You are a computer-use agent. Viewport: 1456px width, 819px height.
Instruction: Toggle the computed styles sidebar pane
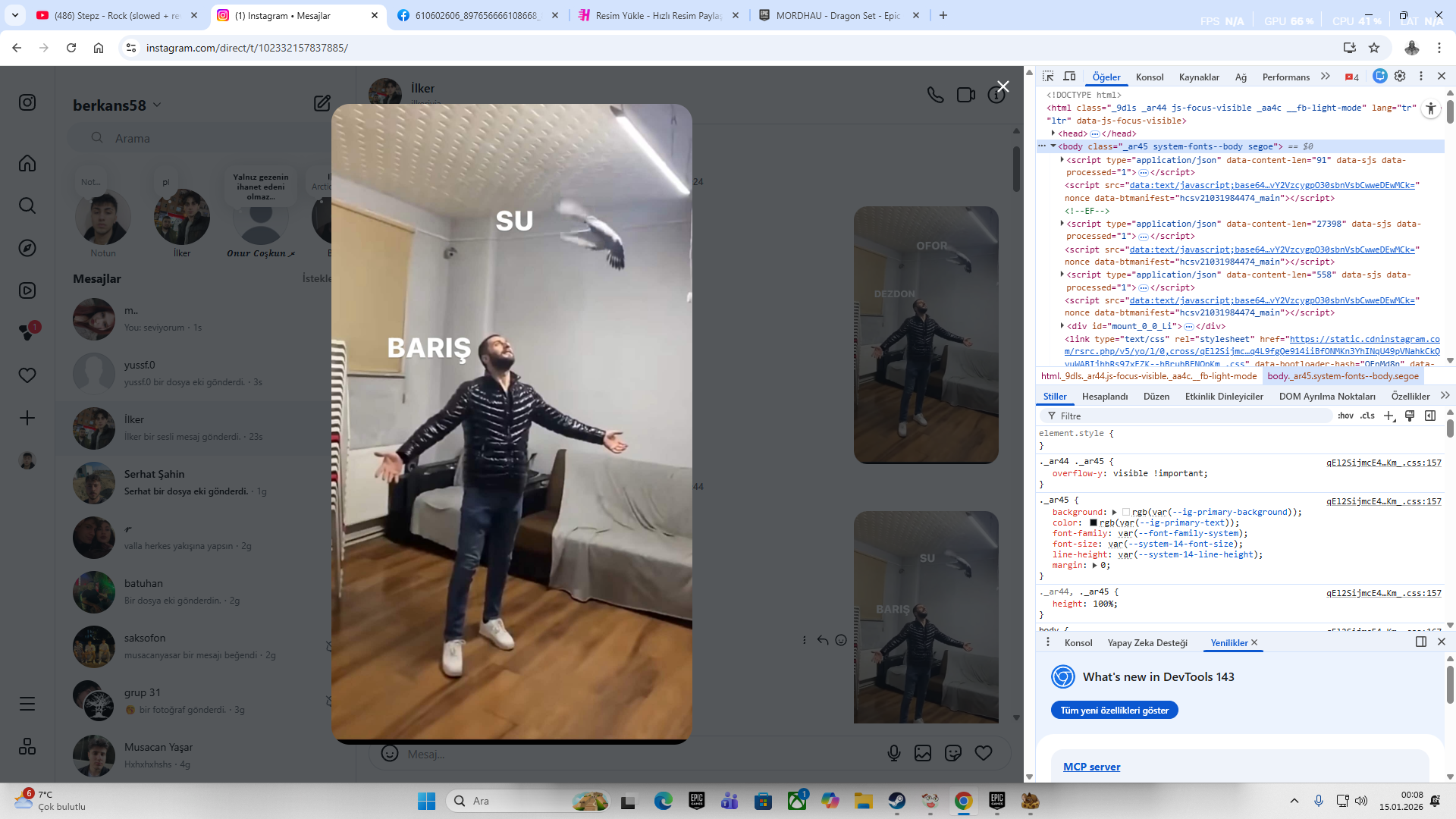coord(1430,416)
